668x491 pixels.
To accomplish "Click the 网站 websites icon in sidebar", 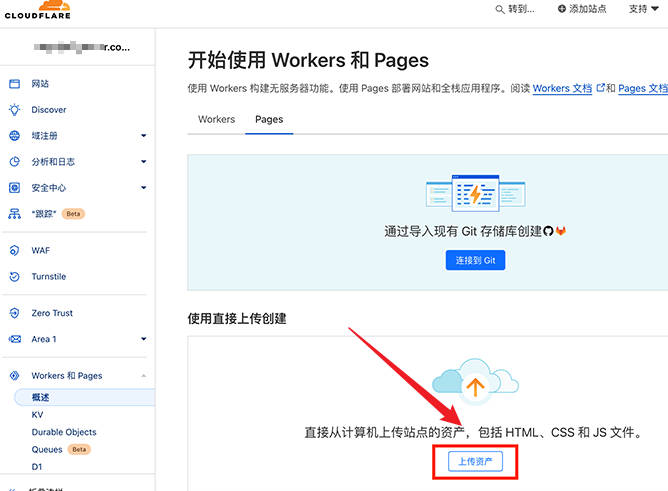I will click(14, 83).
